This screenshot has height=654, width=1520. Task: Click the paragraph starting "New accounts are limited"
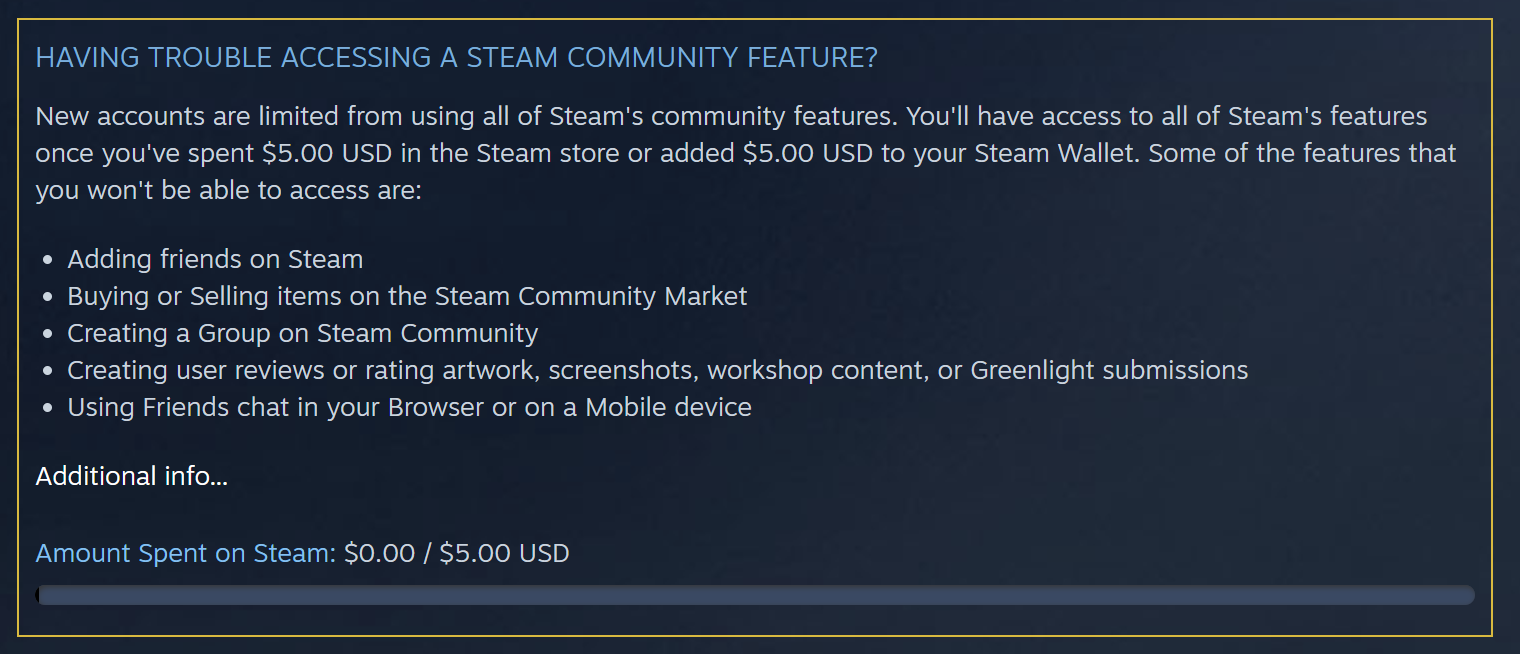pos(730,117)
